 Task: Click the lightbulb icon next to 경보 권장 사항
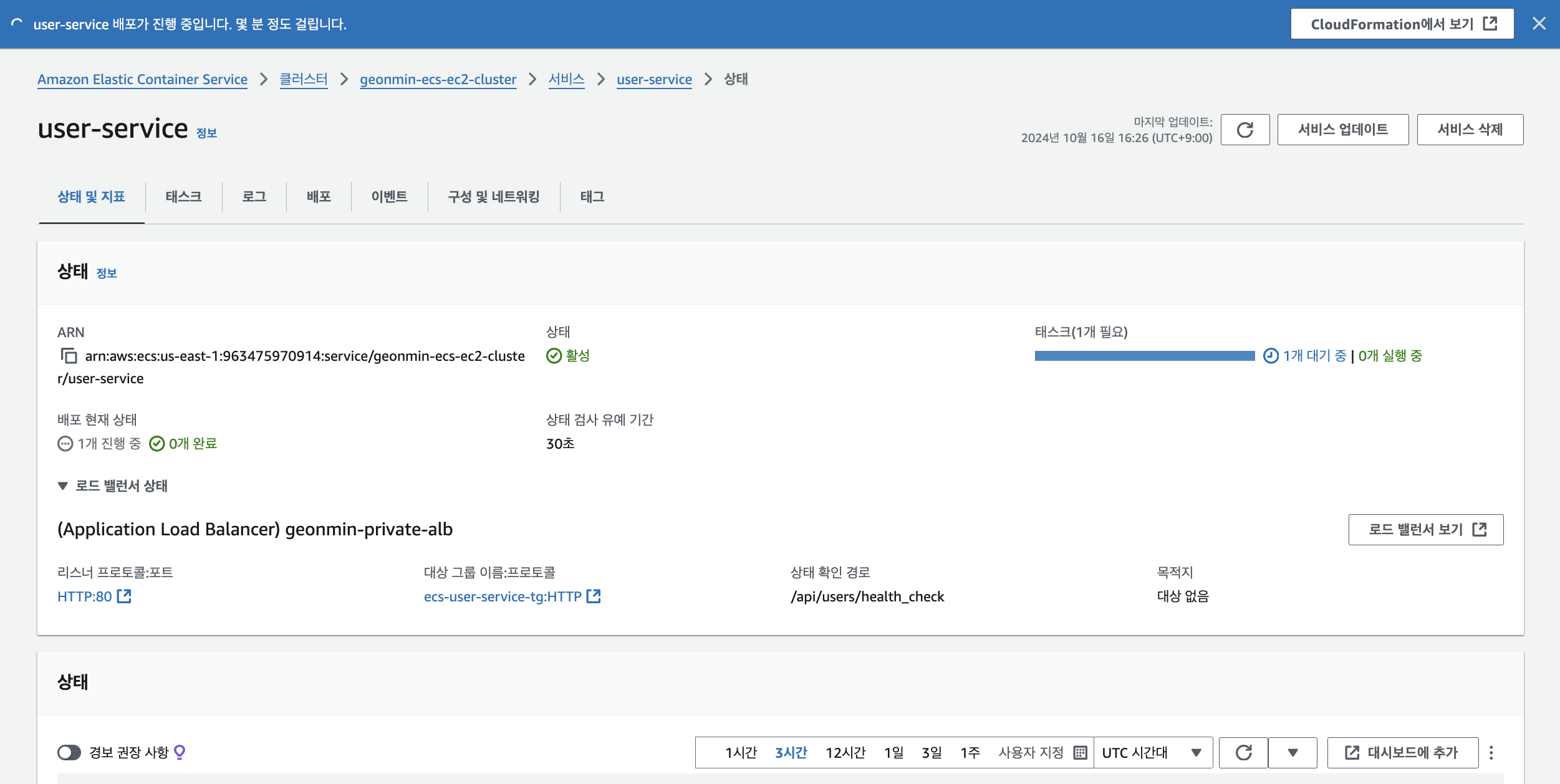click(180, 753)
